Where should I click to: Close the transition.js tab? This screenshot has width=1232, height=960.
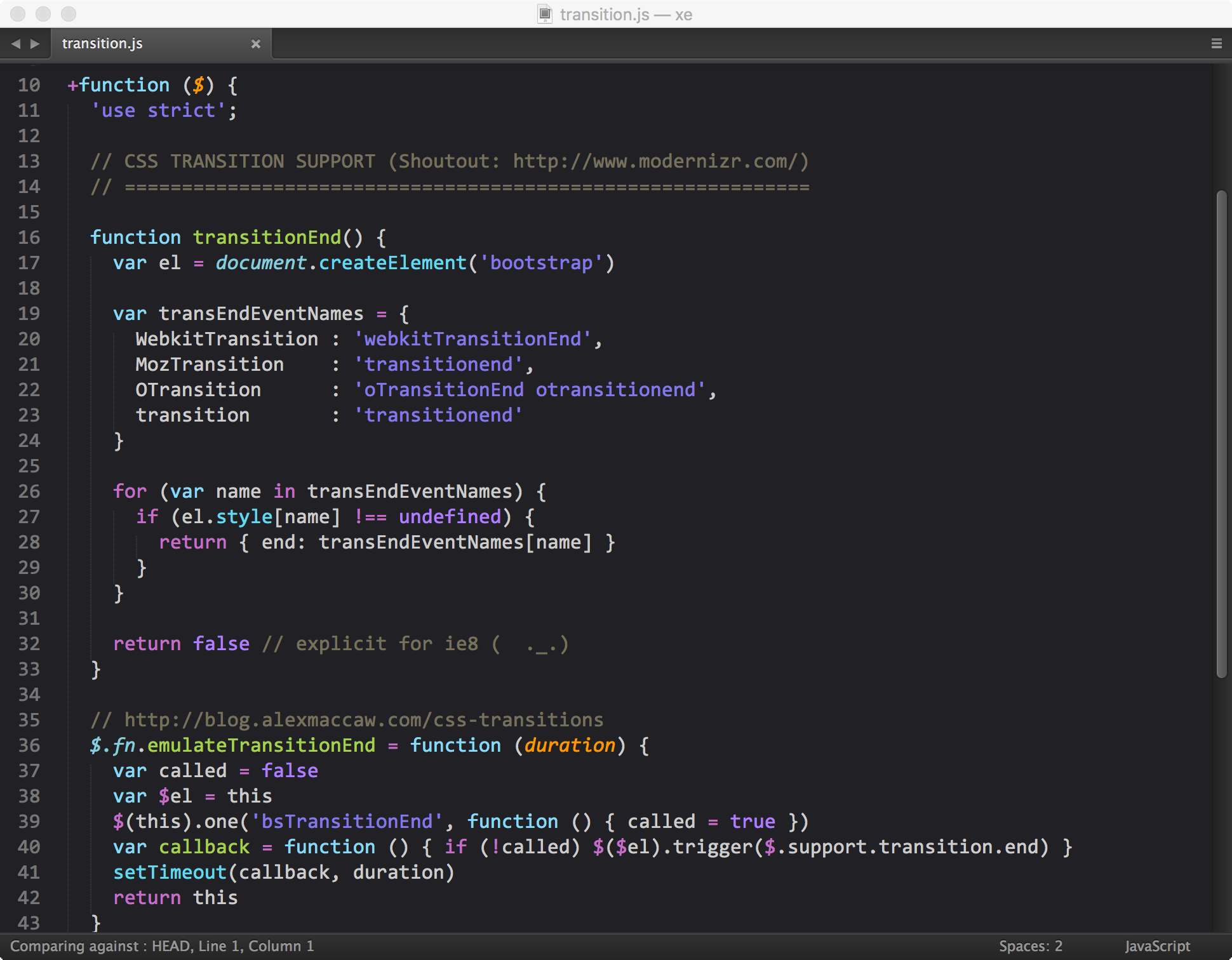pos(256,44)
